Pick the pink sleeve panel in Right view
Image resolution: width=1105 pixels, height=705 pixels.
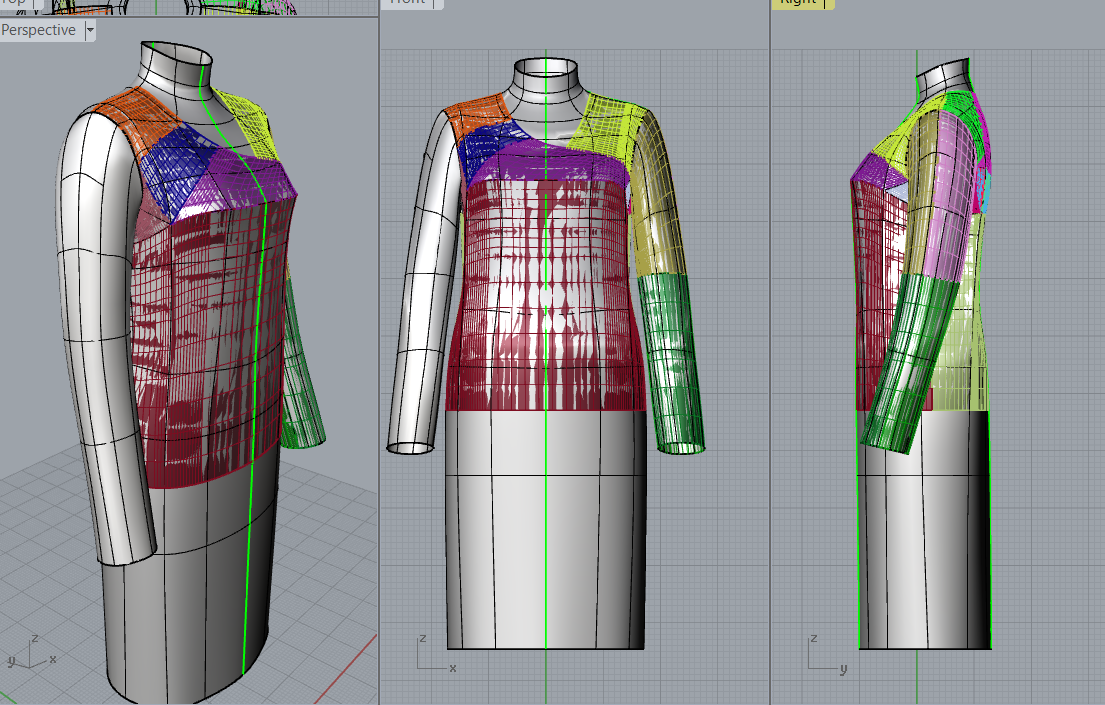945,230
